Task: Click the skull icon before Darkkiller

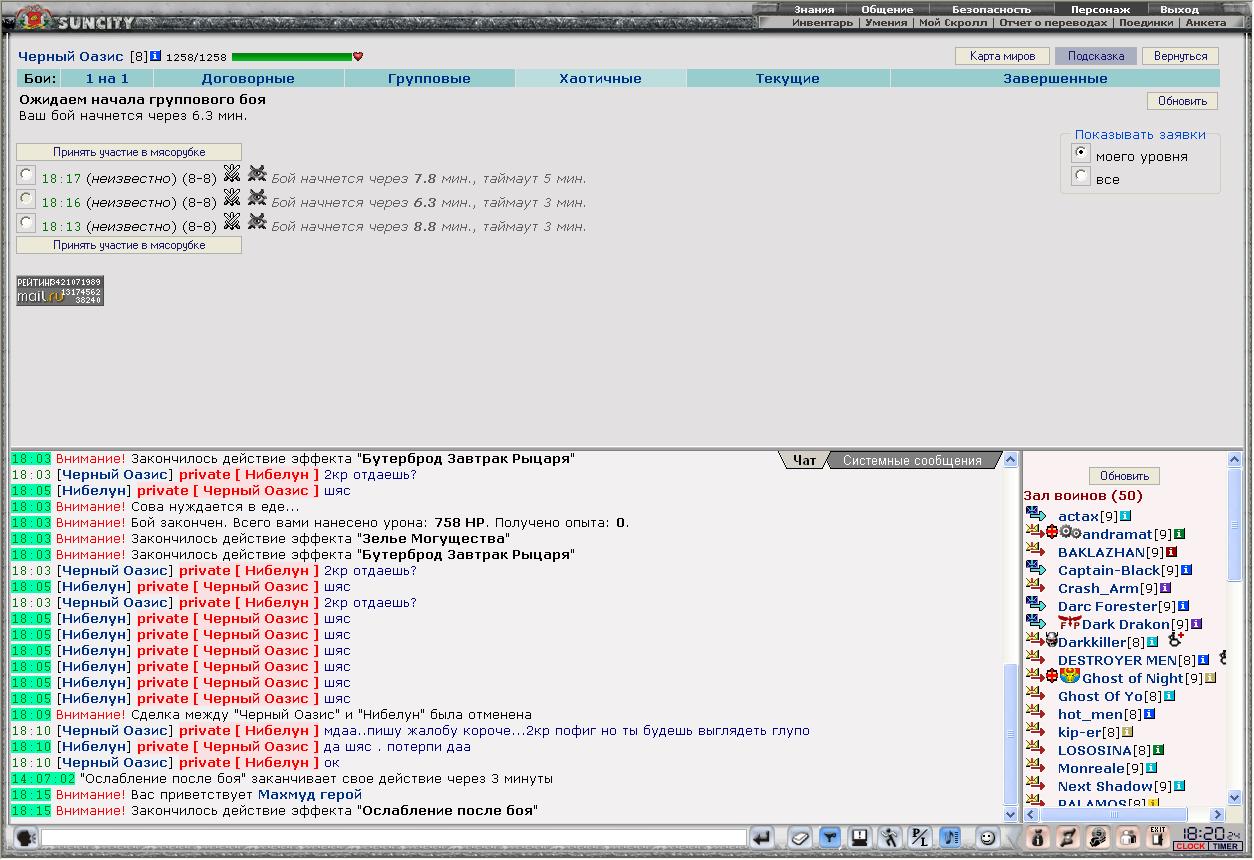Action: [1052, 641]
